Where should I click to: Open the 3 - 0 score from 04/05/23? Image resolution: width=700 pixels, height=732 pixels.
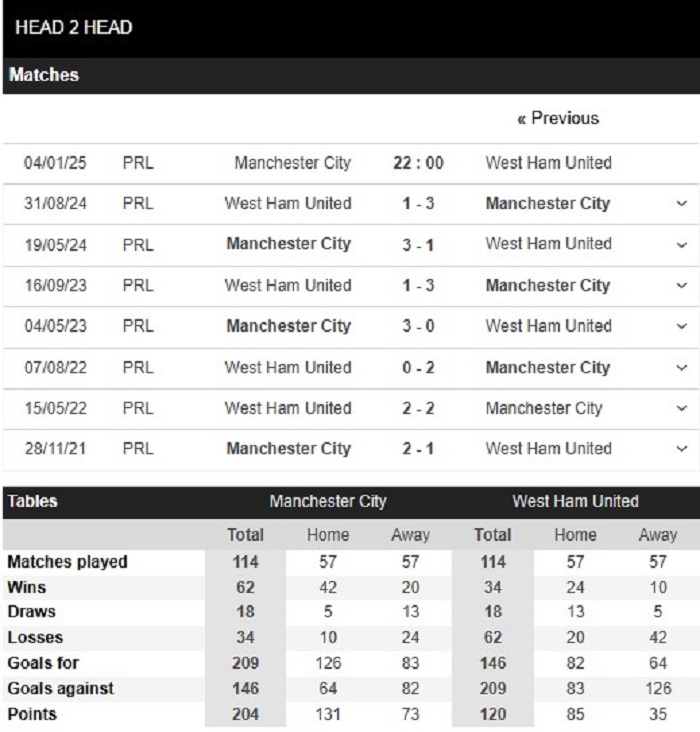[418, 326]
